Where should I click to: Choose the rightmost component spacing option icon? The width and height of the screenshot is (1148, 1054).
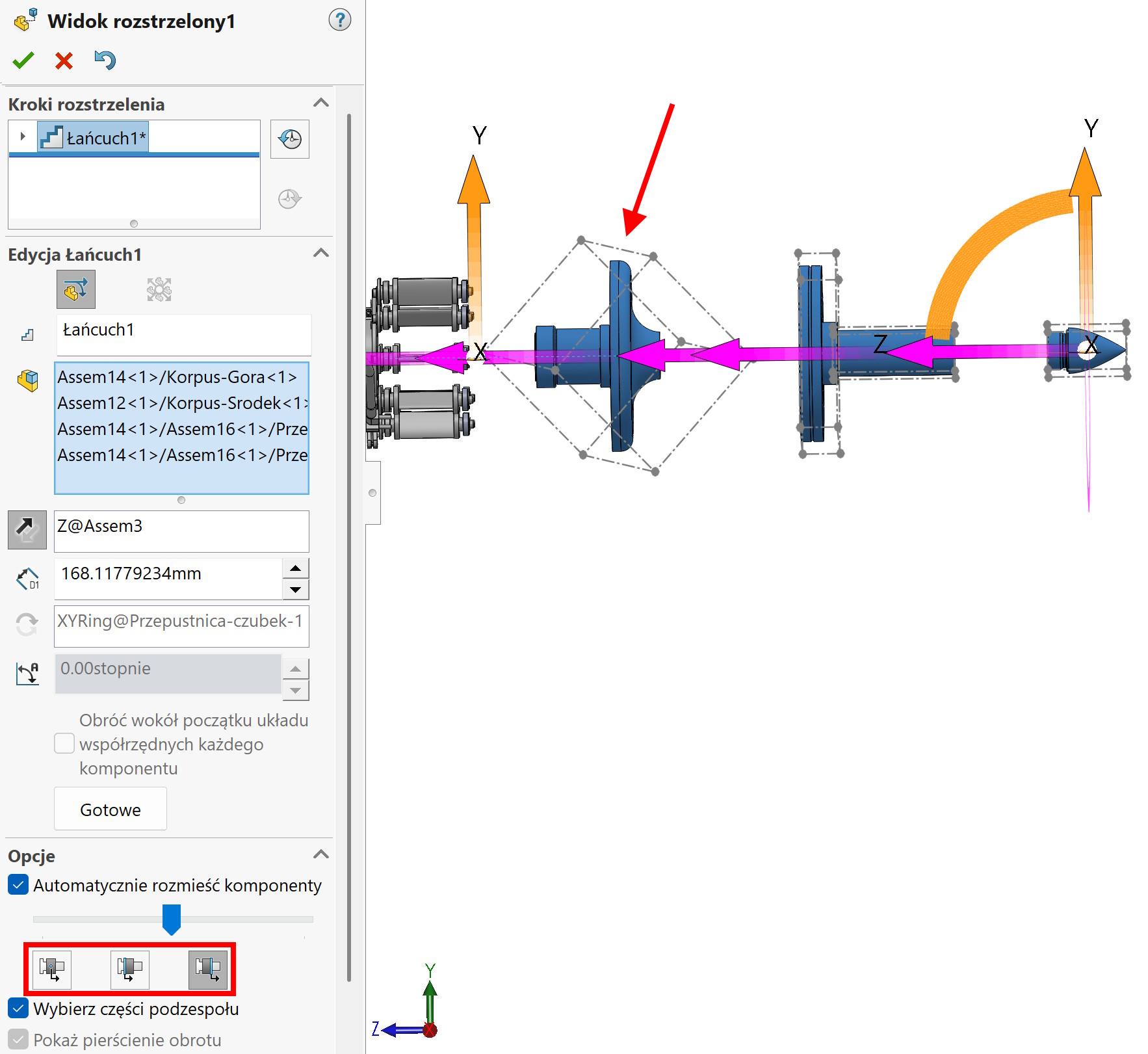208,969
